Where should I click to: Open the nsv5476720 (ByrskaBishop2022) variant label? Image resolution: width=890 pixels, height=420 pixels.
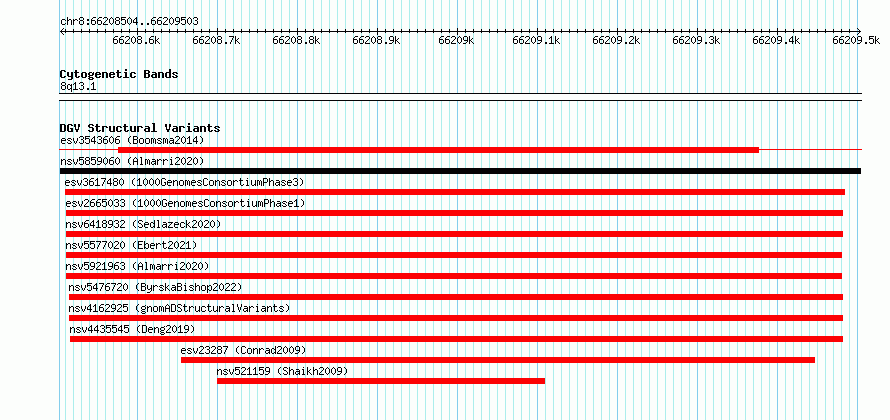coord(155,287)
